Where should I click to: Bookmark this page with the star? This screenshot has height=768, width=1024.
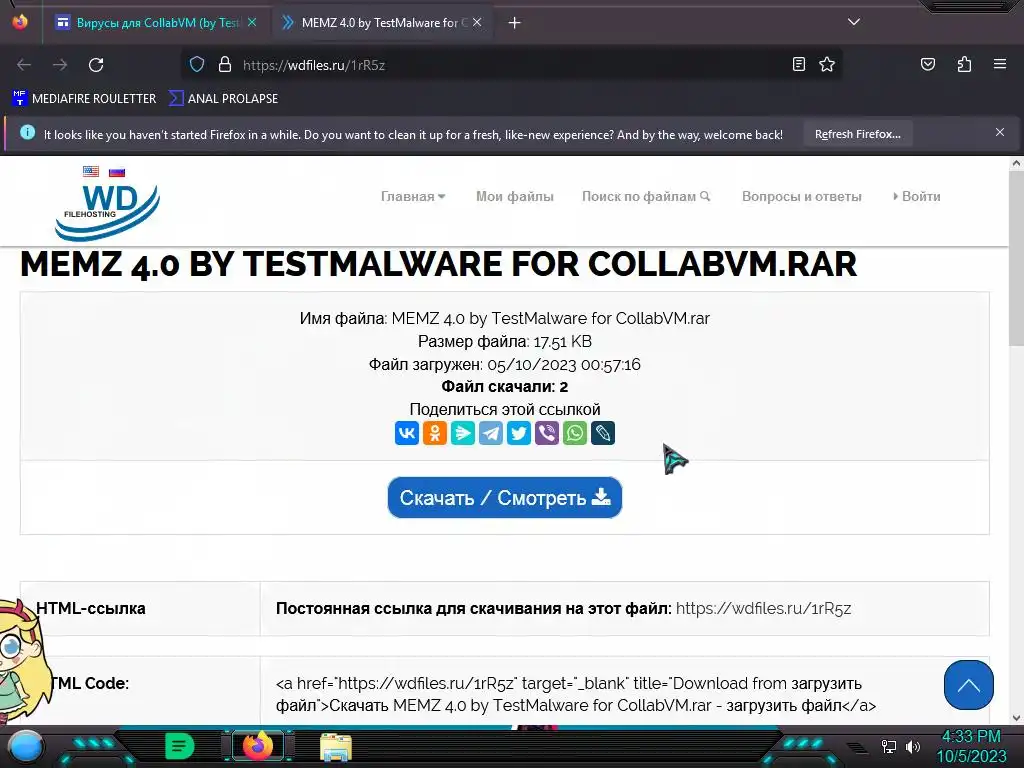827,64
